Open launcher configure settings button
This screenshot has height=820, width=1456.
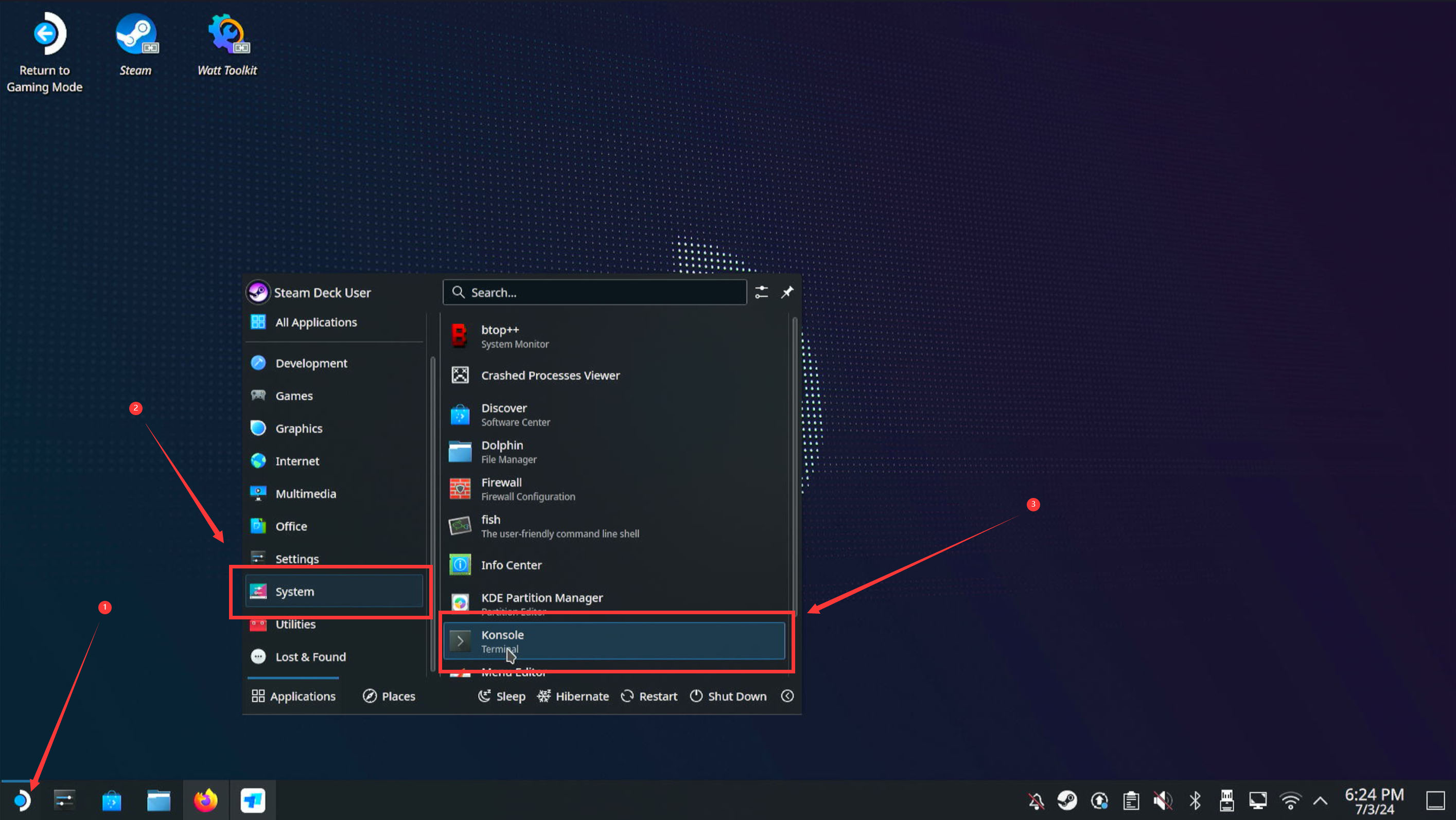[761, 292]
